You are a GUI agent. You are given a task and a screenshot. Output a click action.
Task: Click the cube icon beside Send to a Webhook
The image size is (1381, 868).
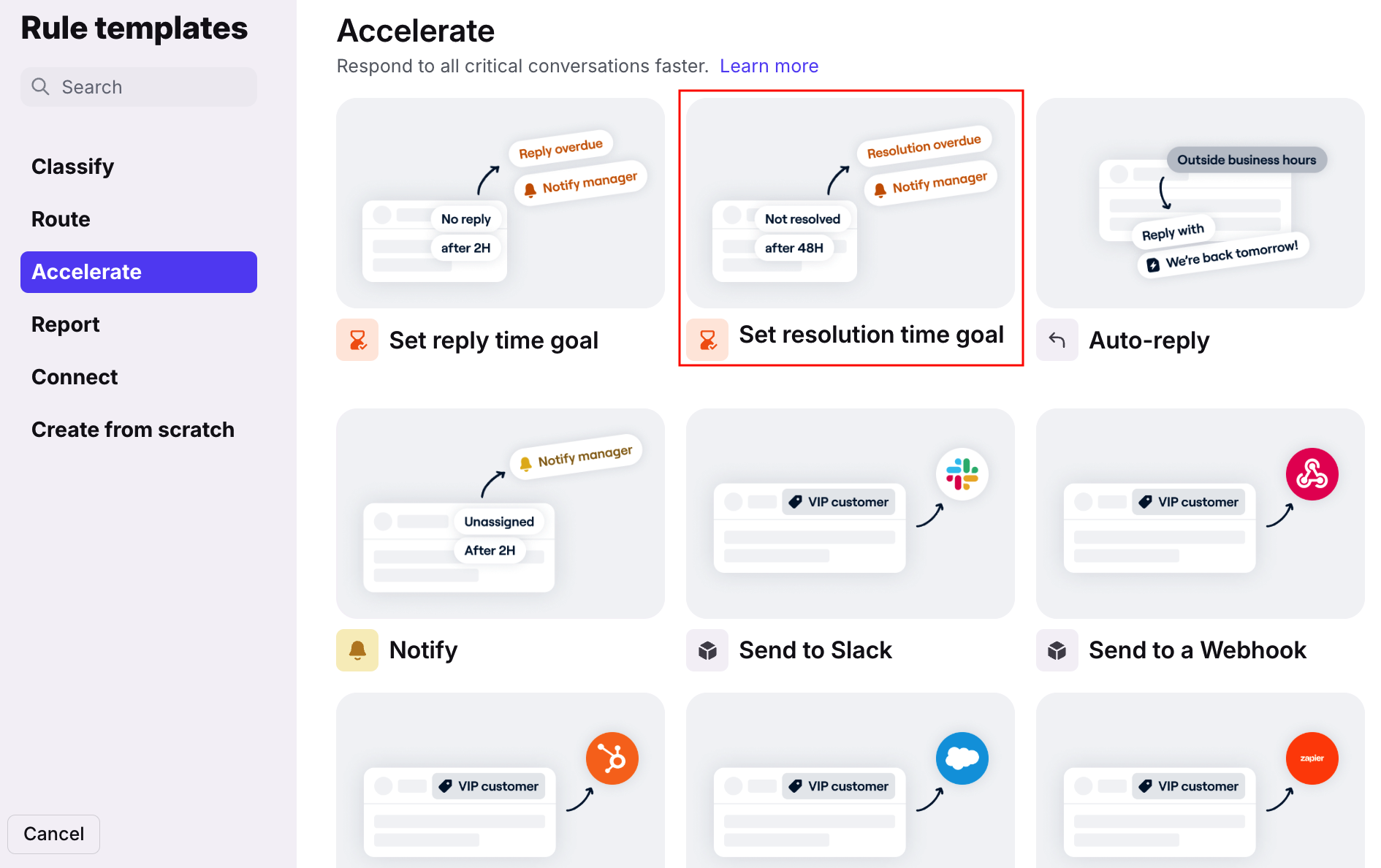(1057, 650)
